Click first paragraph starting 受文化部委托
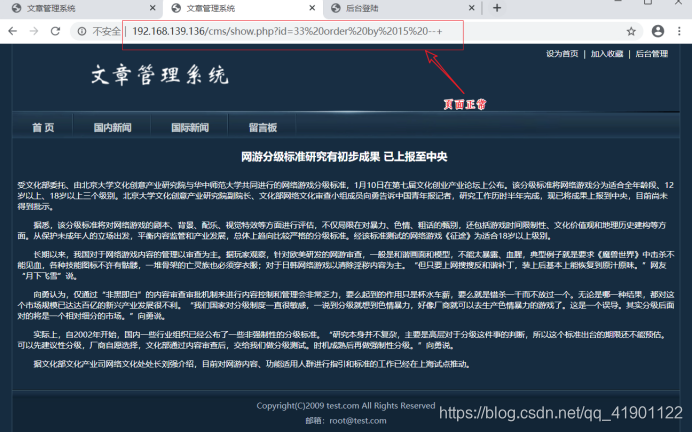This screenshot has width=693, height=432. [346, 195]
